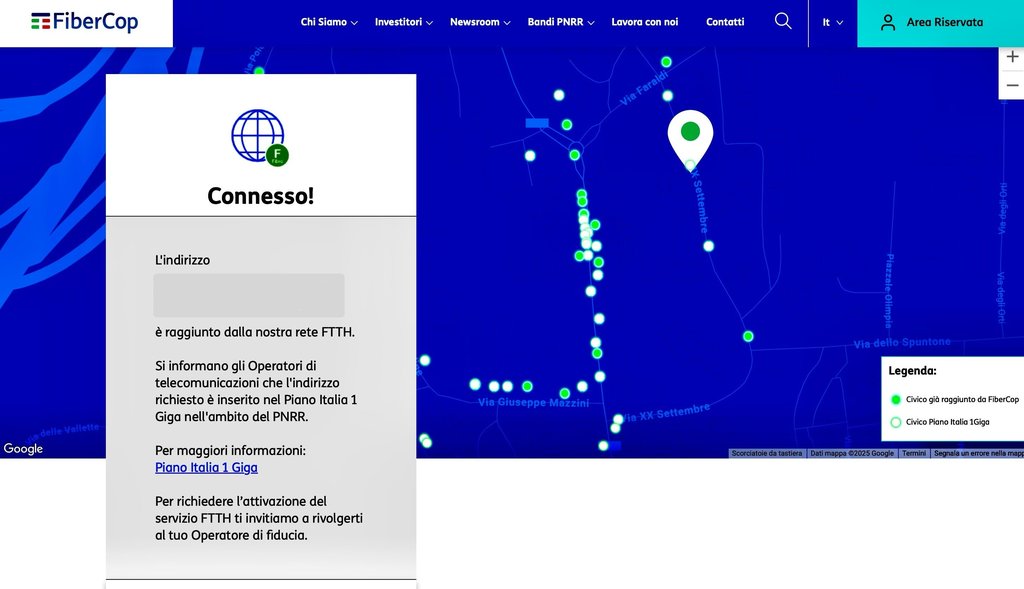Click the Via dello Spuntone street label

pyautogui.click(x=902, y=343)
